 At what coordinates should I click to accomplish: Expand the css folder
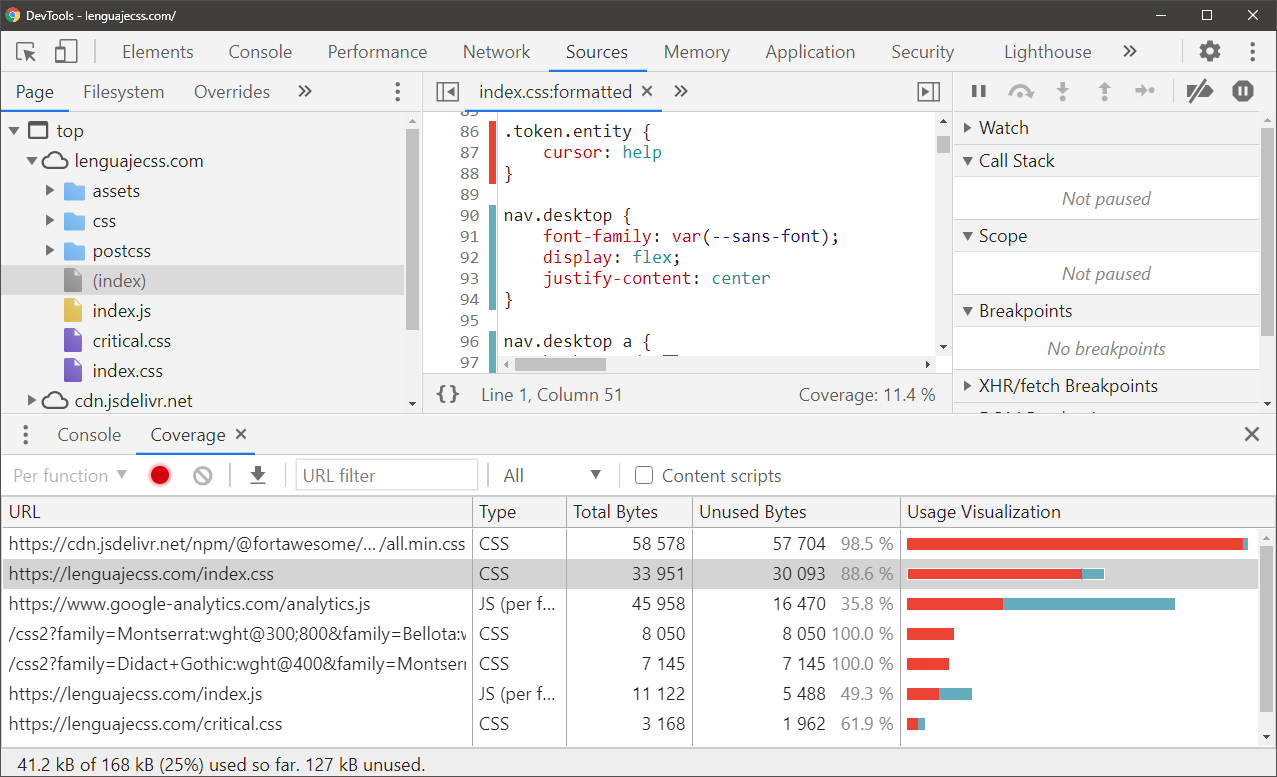coord(50,221)
